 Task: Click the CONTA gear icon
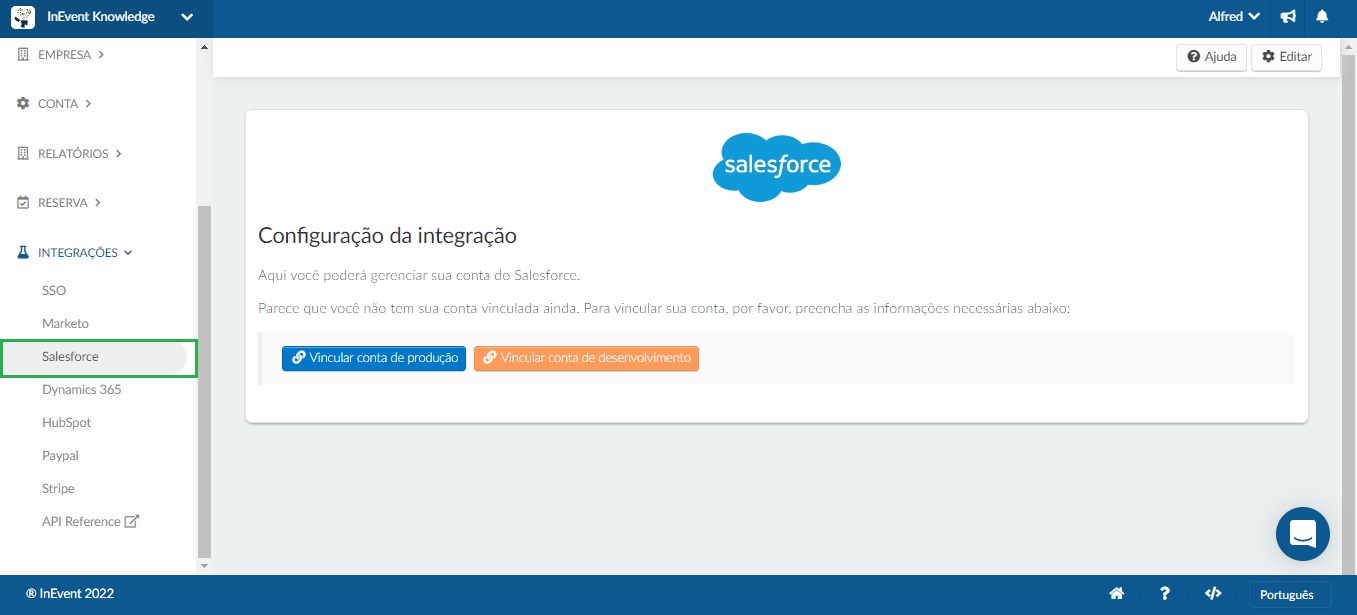pyautogui.click(x=24, y=104)
